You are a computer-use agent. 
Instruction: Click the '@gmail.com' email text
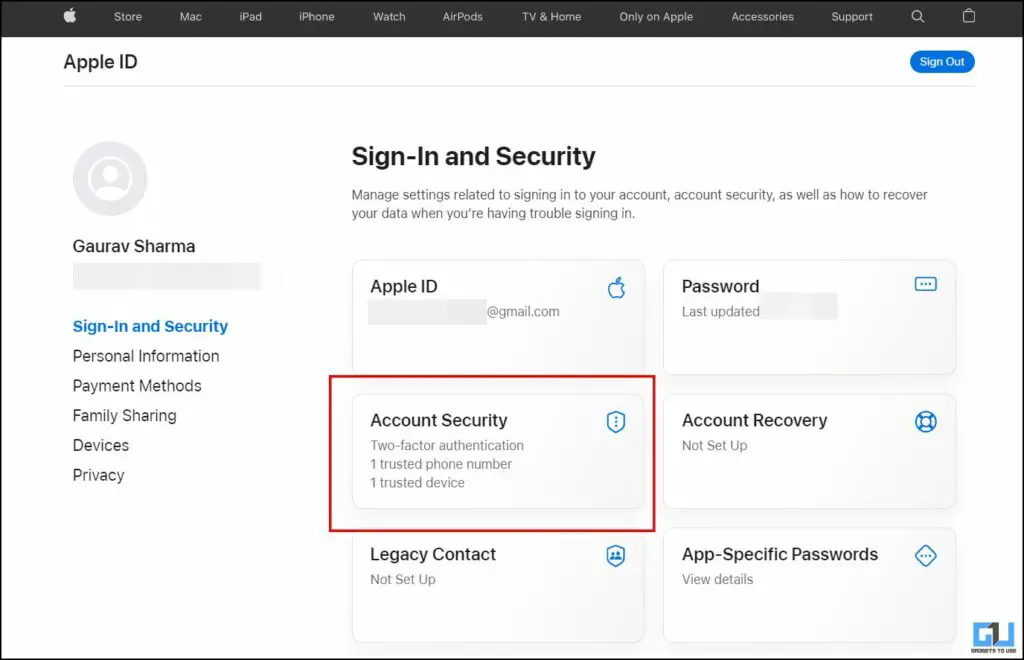pos(523,312)
